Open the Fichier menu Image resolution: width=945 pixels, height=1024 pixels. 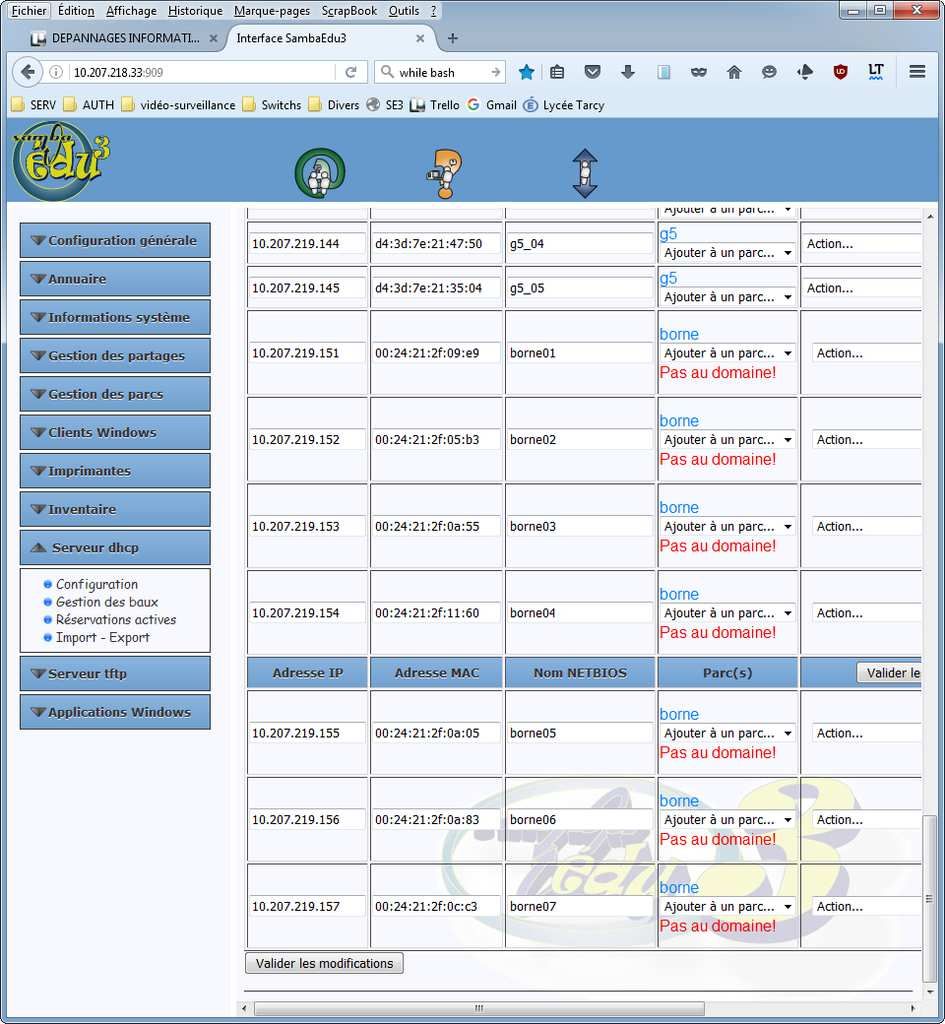point(29,10)
